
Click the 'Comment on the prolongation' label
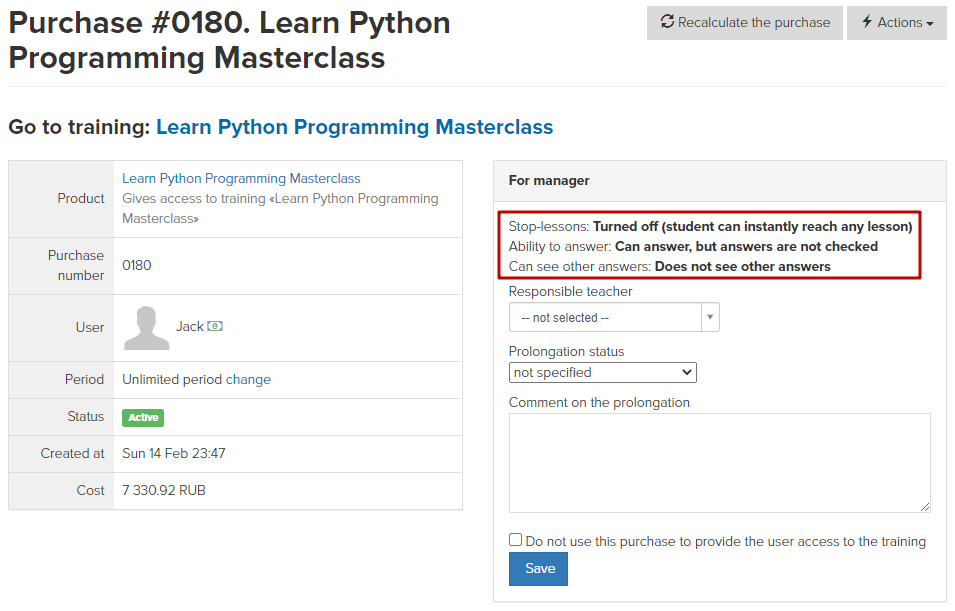pos(599,403)
